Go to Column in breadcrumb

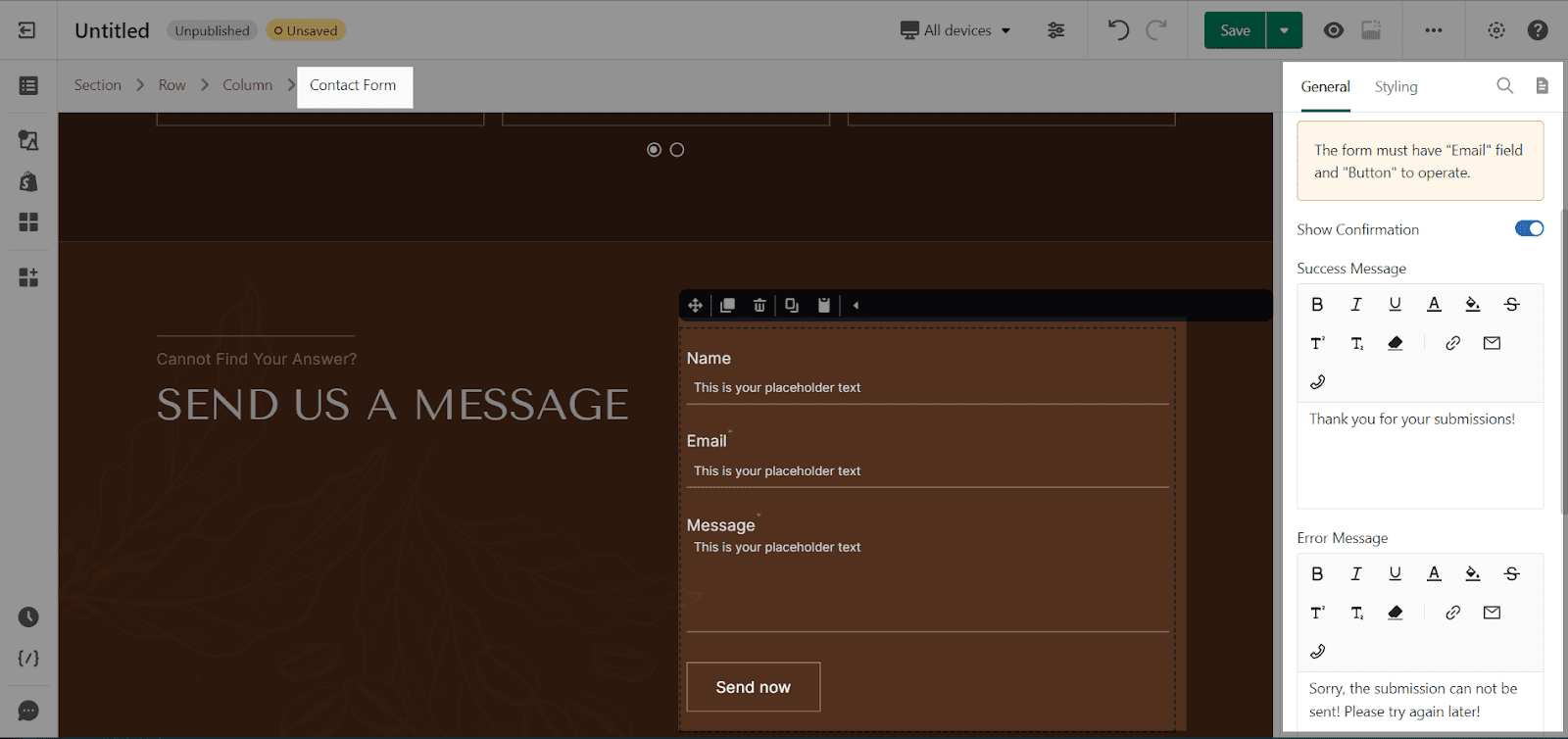(247, 85)
